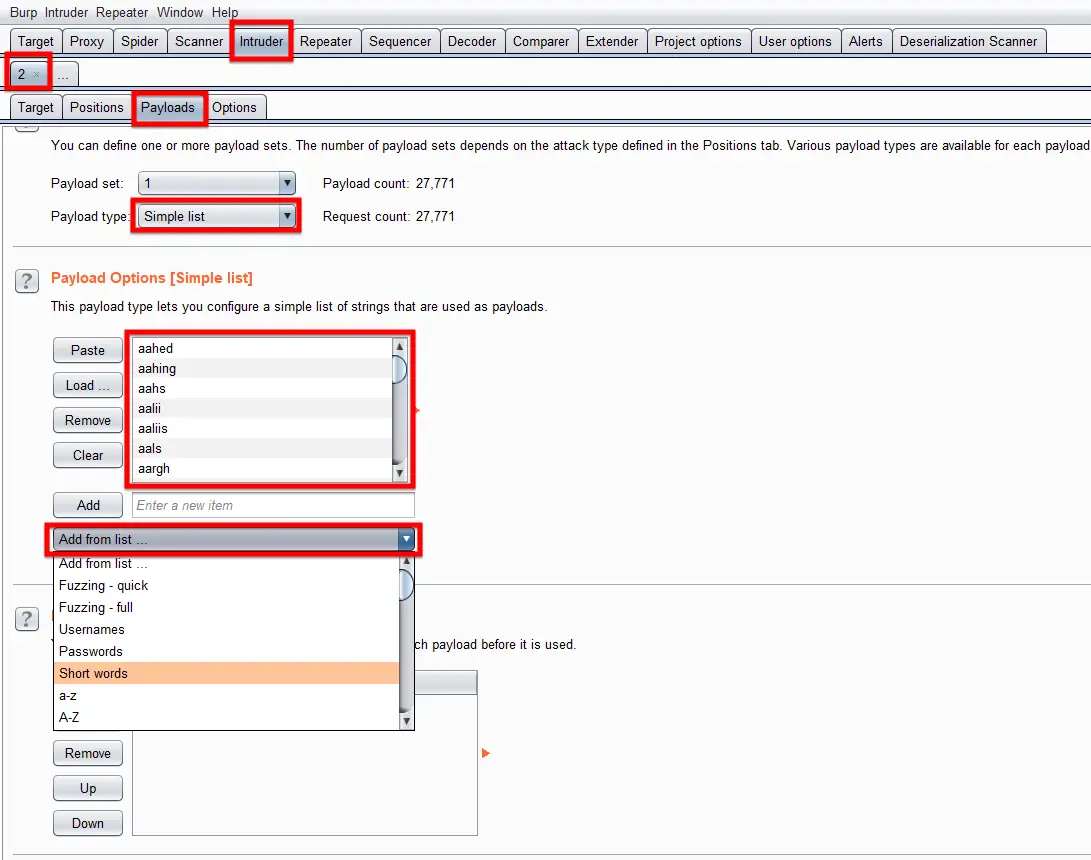Switch to the Proxy tab
The height and width of the screenshot is (860, 1091).
click(x=87, y=42)
